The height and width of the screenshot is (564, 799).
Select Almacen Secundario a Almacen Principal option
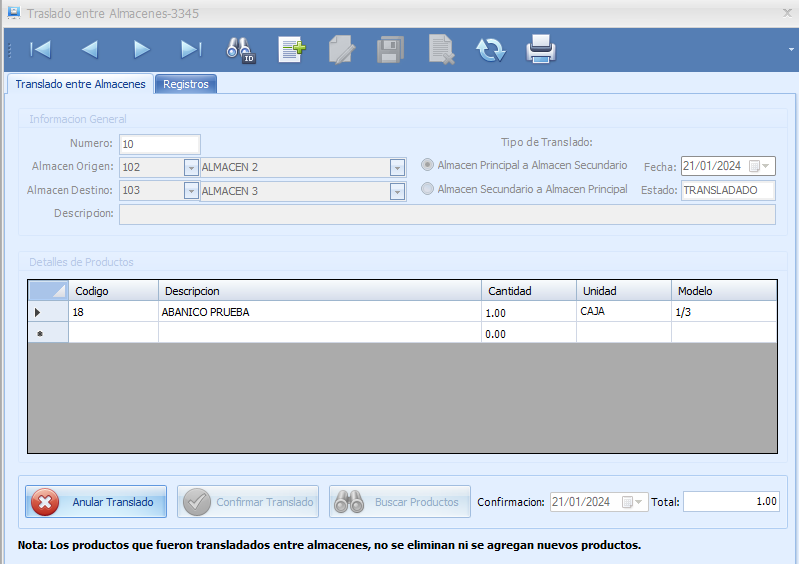428,189
